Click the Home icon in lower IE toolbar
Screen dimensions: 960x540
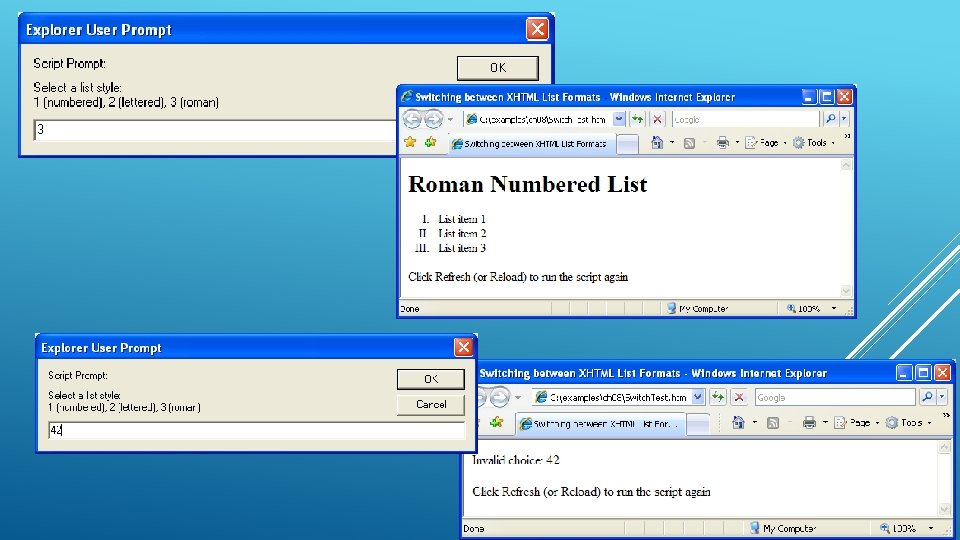click(x=738, y=422)
